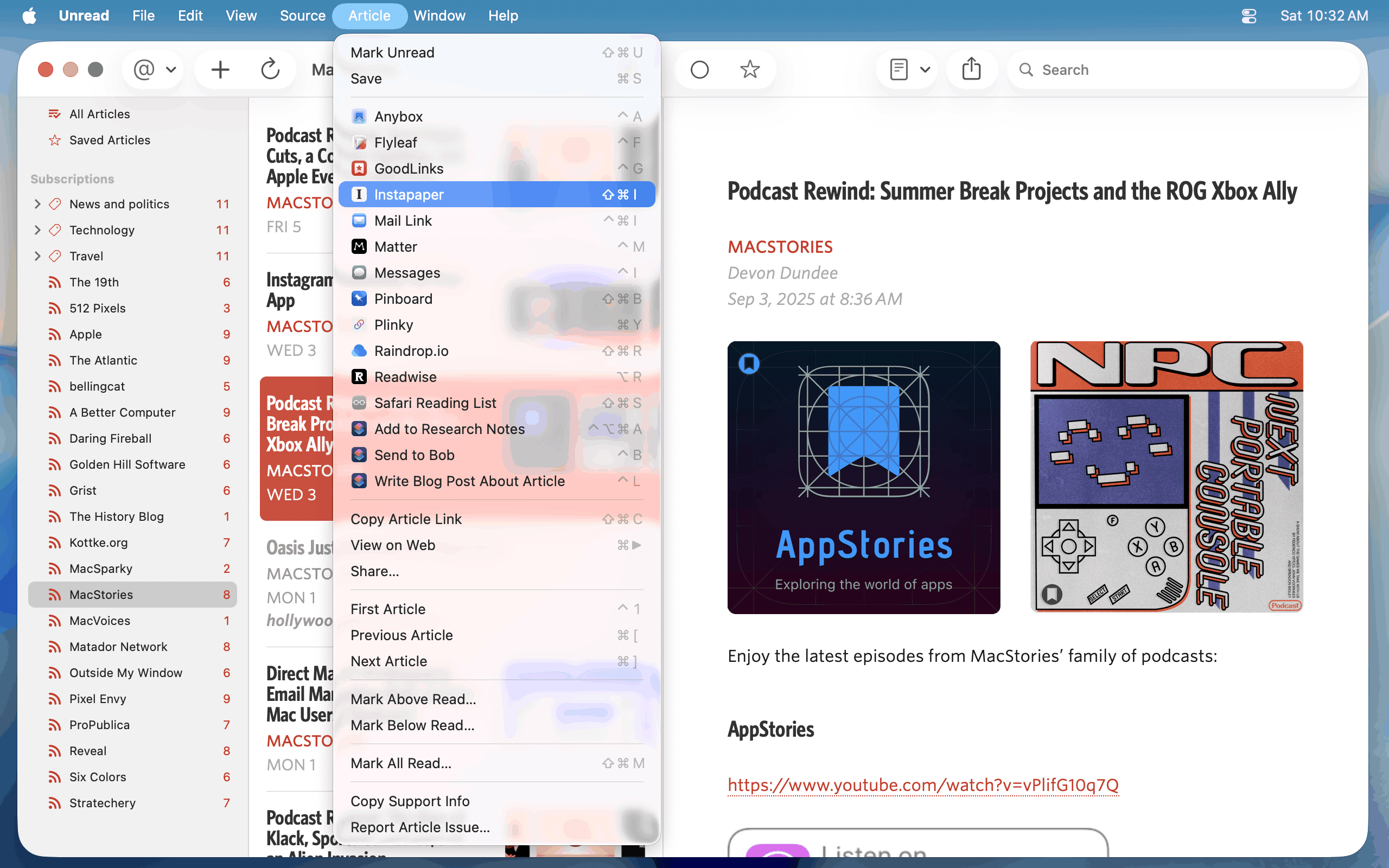Toggle the read/unread circle button

[x=699, y=69]
